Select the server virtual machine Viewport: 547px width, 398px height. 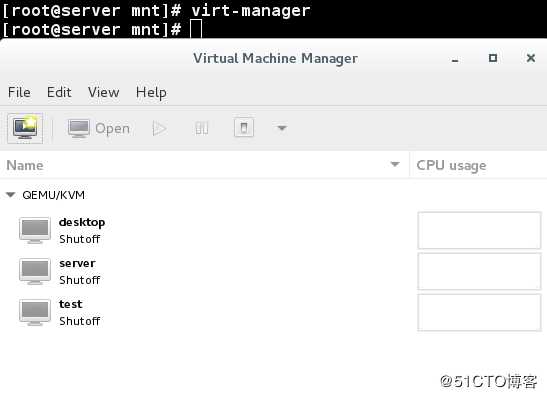pyautogui.click(x=274, y=271)
